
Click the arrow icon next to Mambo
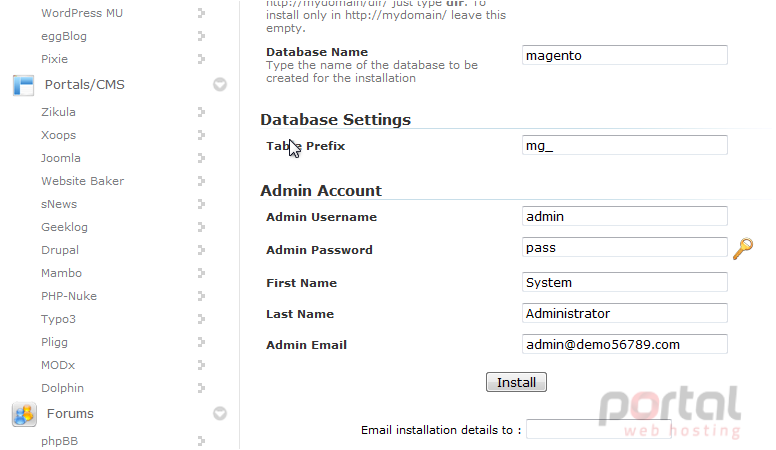201,273
